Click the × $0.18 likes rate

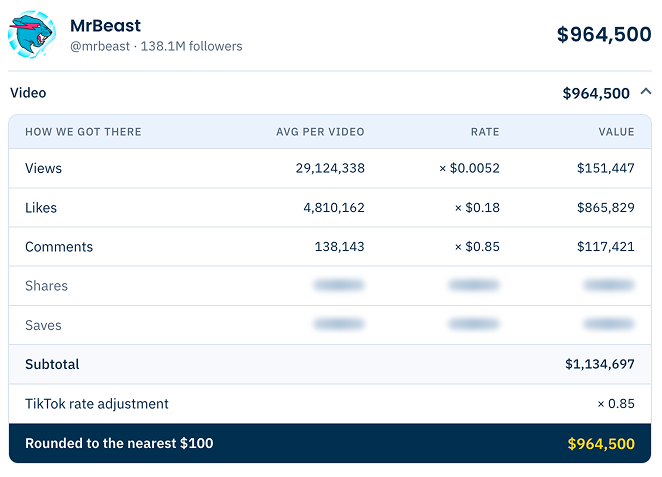coord(477,208)
